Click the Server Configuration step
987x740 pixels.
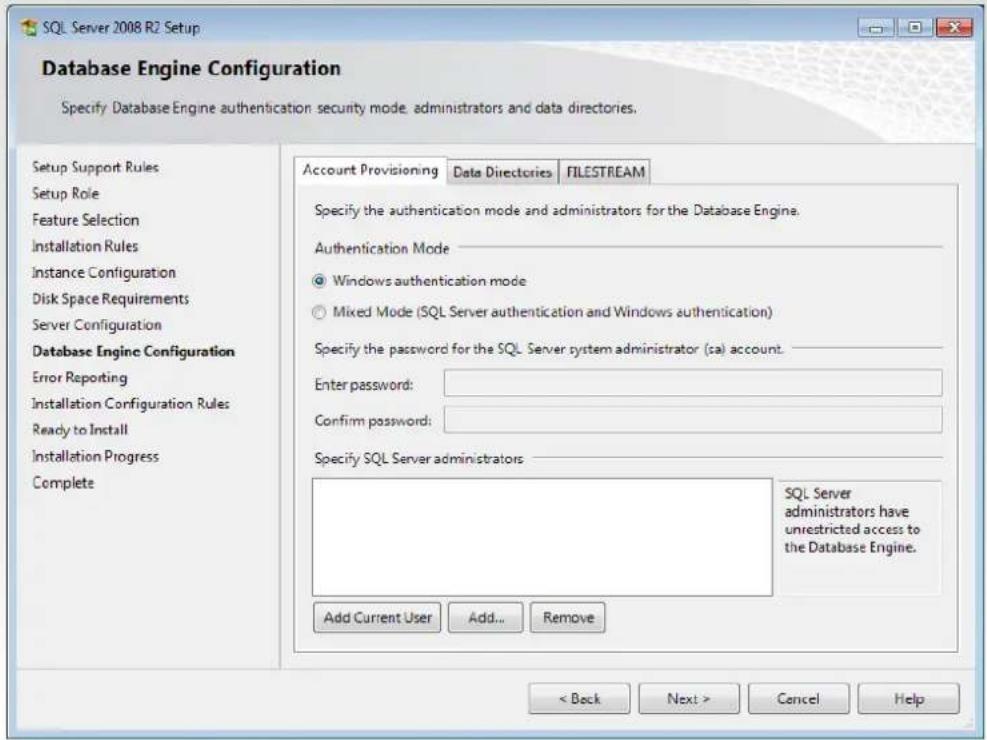point(97,325)
